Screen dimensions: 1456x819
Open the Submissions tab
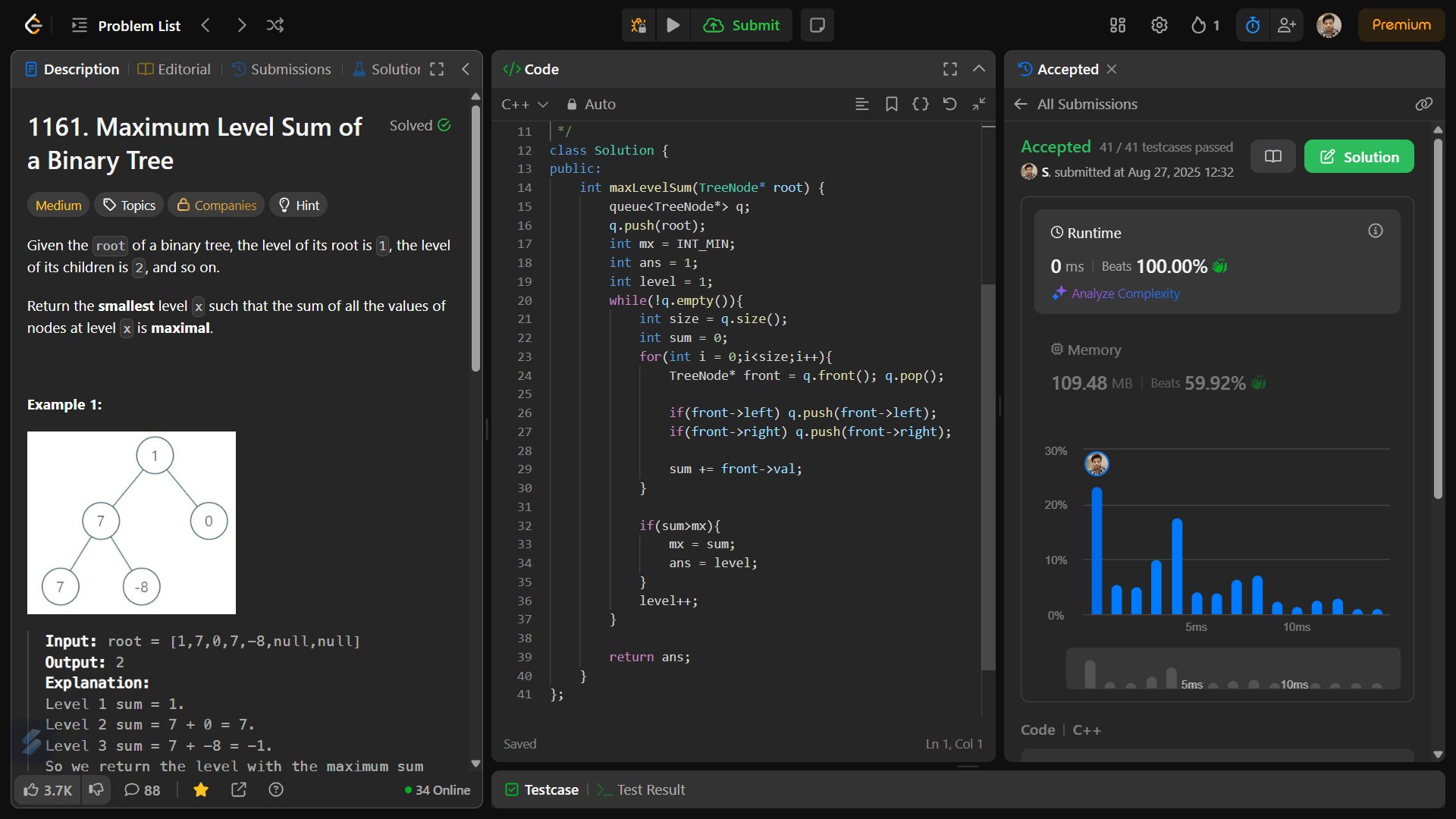281,69
